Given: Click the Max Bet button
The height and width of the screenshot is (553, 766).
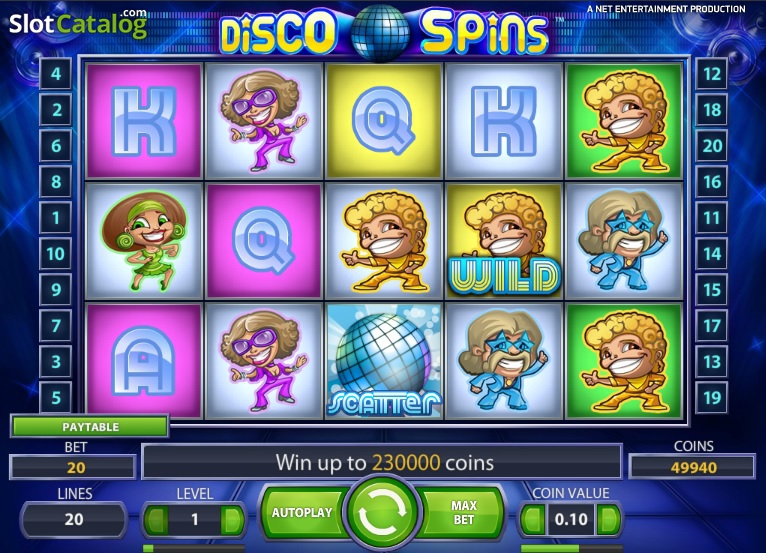Looking at the screenshot, I should click(463, 512).
